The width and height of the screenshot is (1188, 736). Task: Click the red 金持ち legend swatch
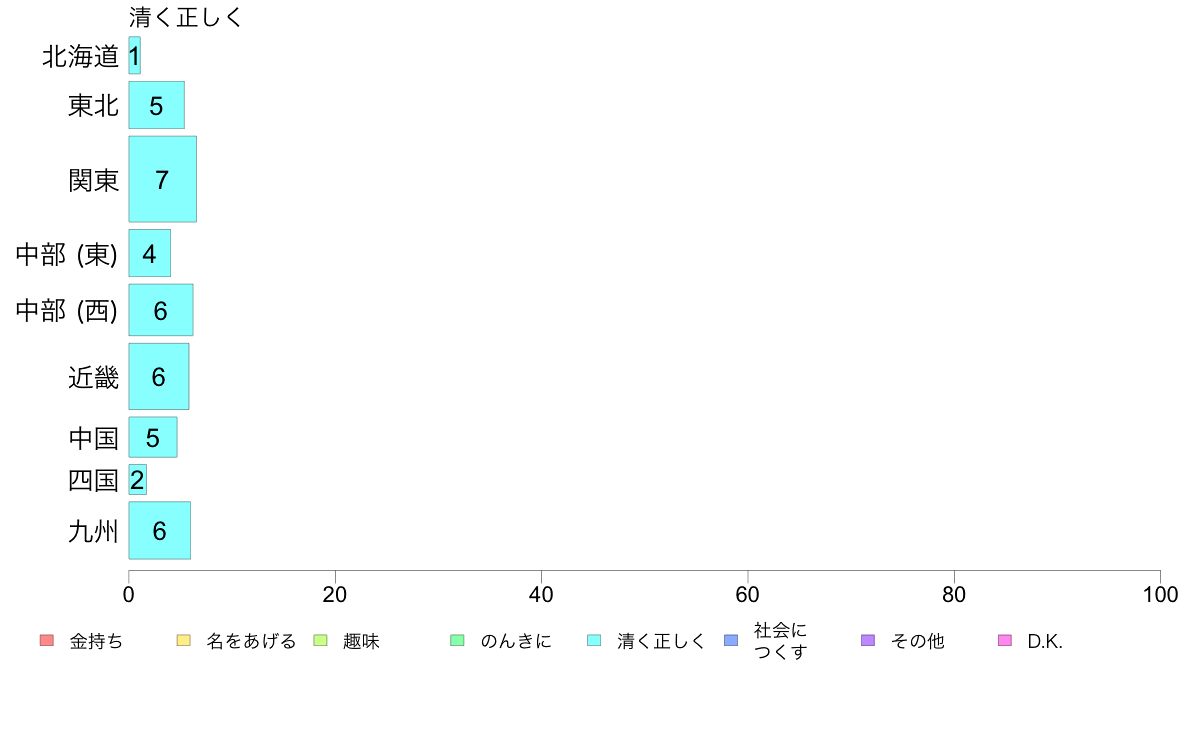(47, 640)
